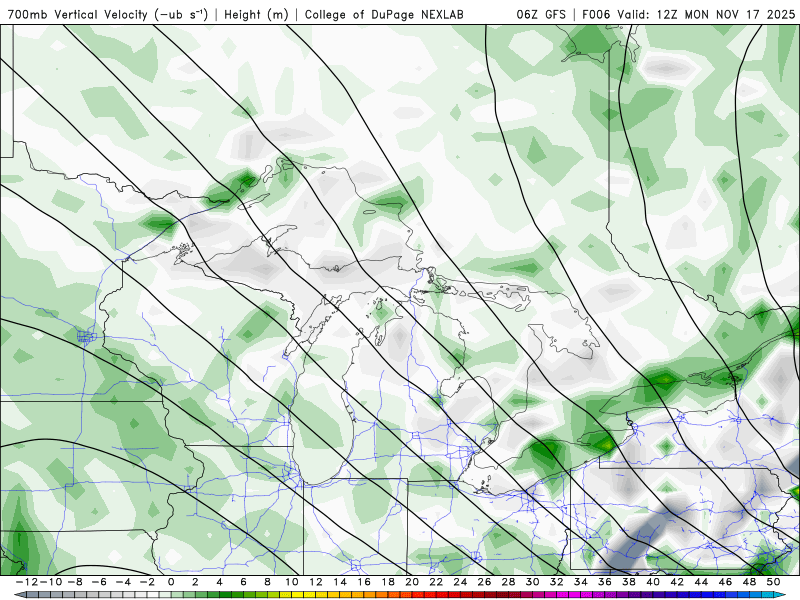Click the "Height (m)" header label
The image size is (800, 600).
pos(256,15)
